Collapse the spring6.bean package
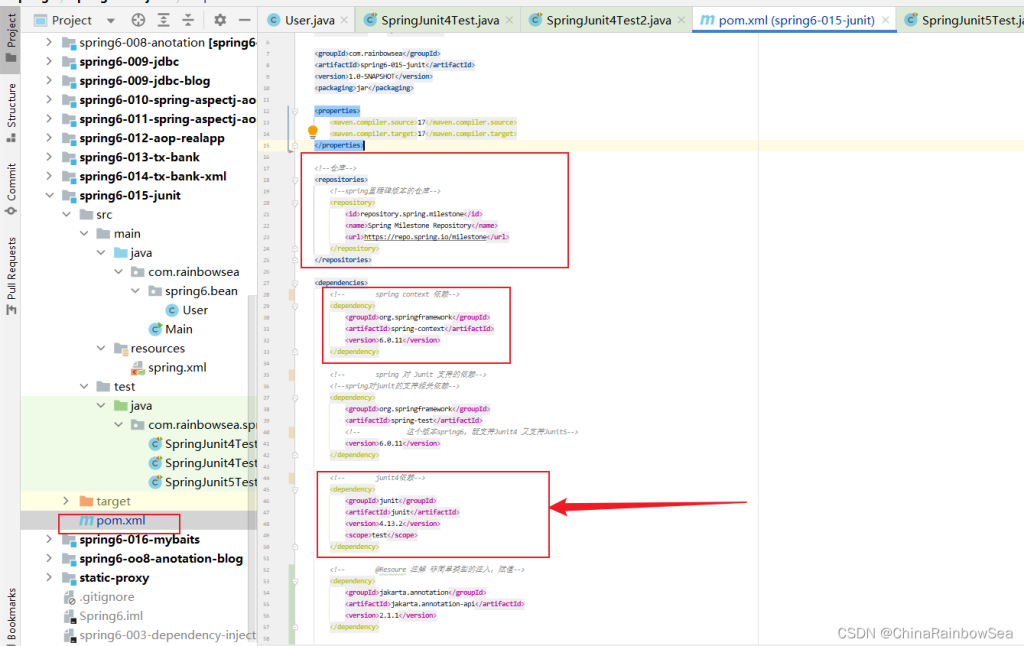The height and width of the screenshot is (646, 1024). 134,290
